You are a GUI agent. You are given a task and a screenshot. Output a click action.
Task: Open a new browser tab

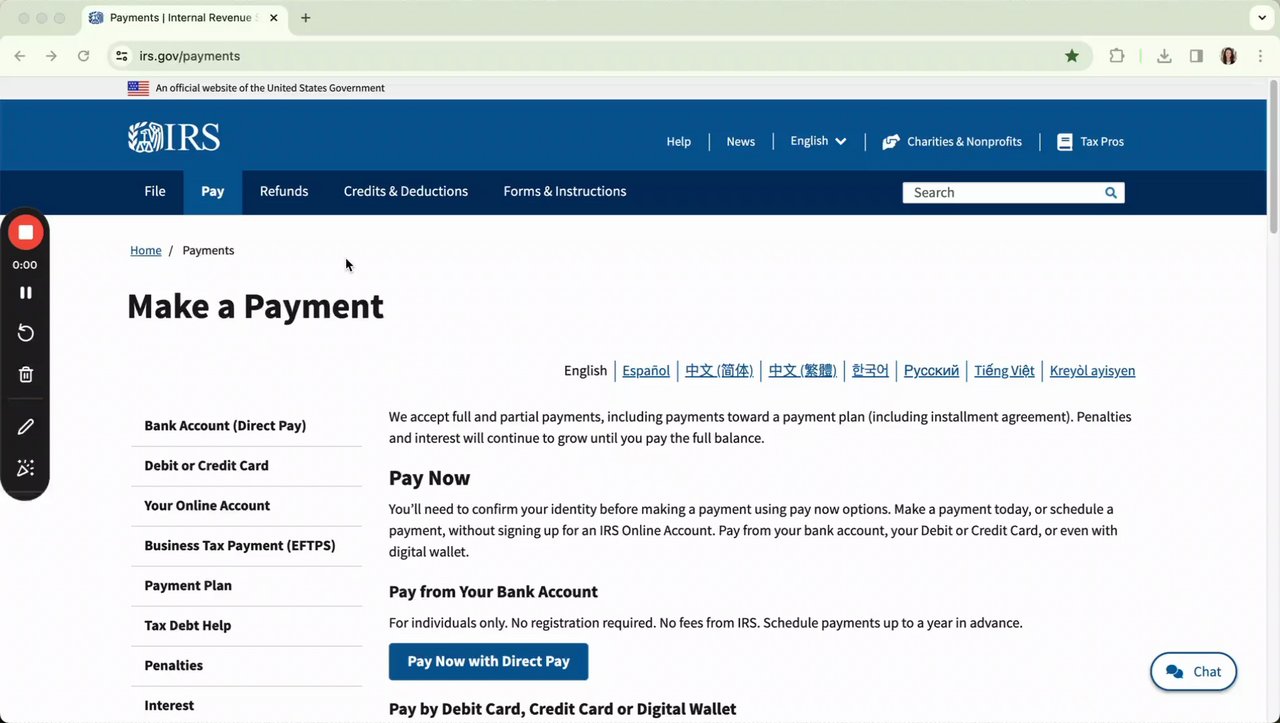[x=306, y=18]
